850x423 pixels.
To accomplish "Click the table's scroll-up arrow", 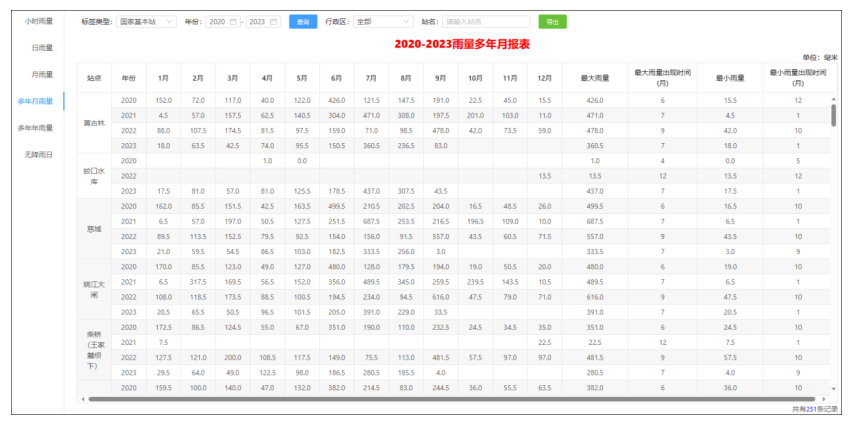I will [833, 99].
